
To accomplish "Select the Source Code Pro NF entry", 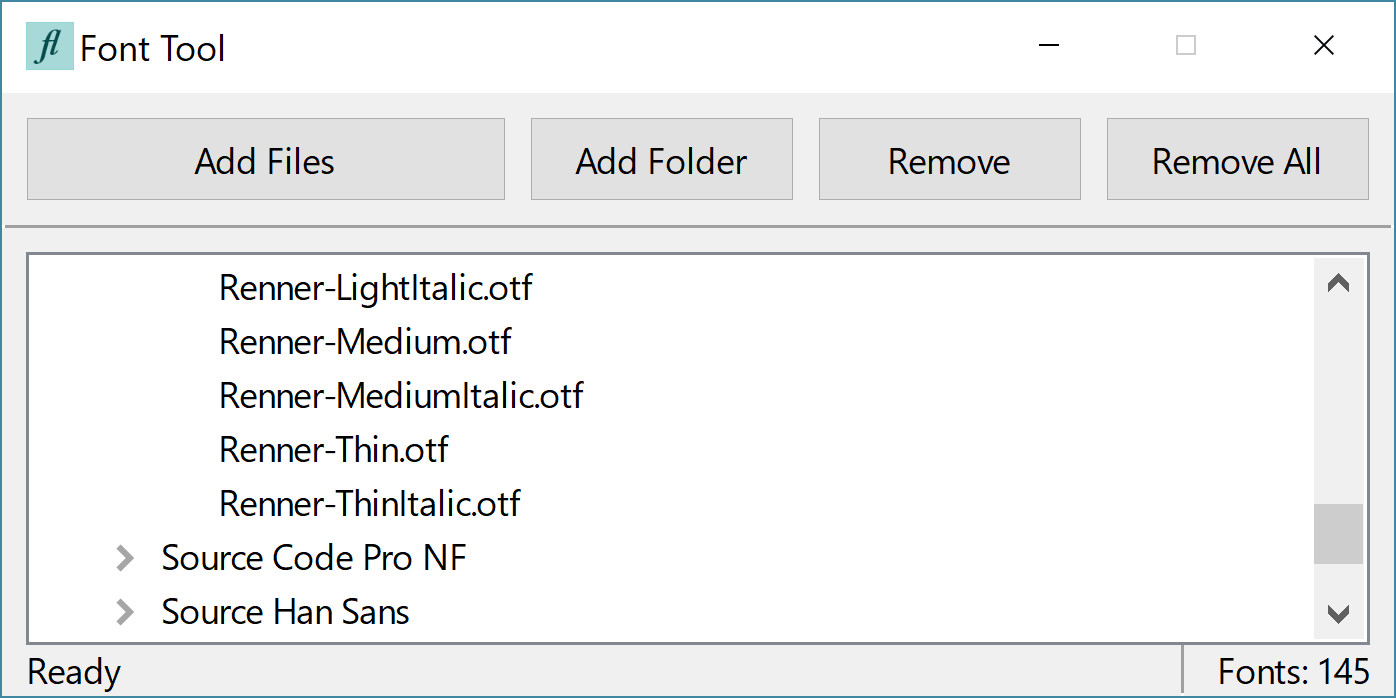I will coord(314,558).
